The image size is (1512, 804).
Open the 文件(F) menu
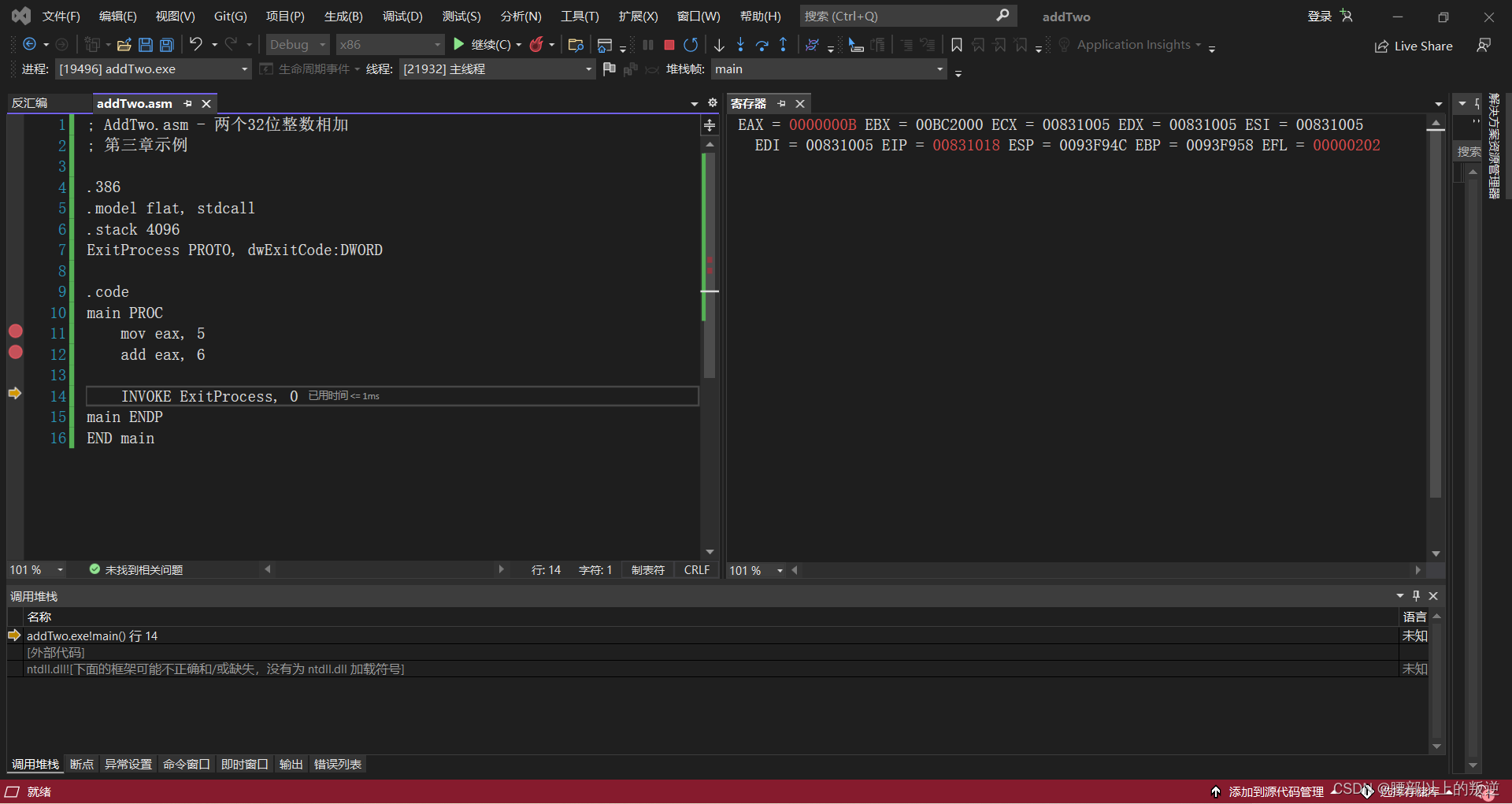pos(61,16)
